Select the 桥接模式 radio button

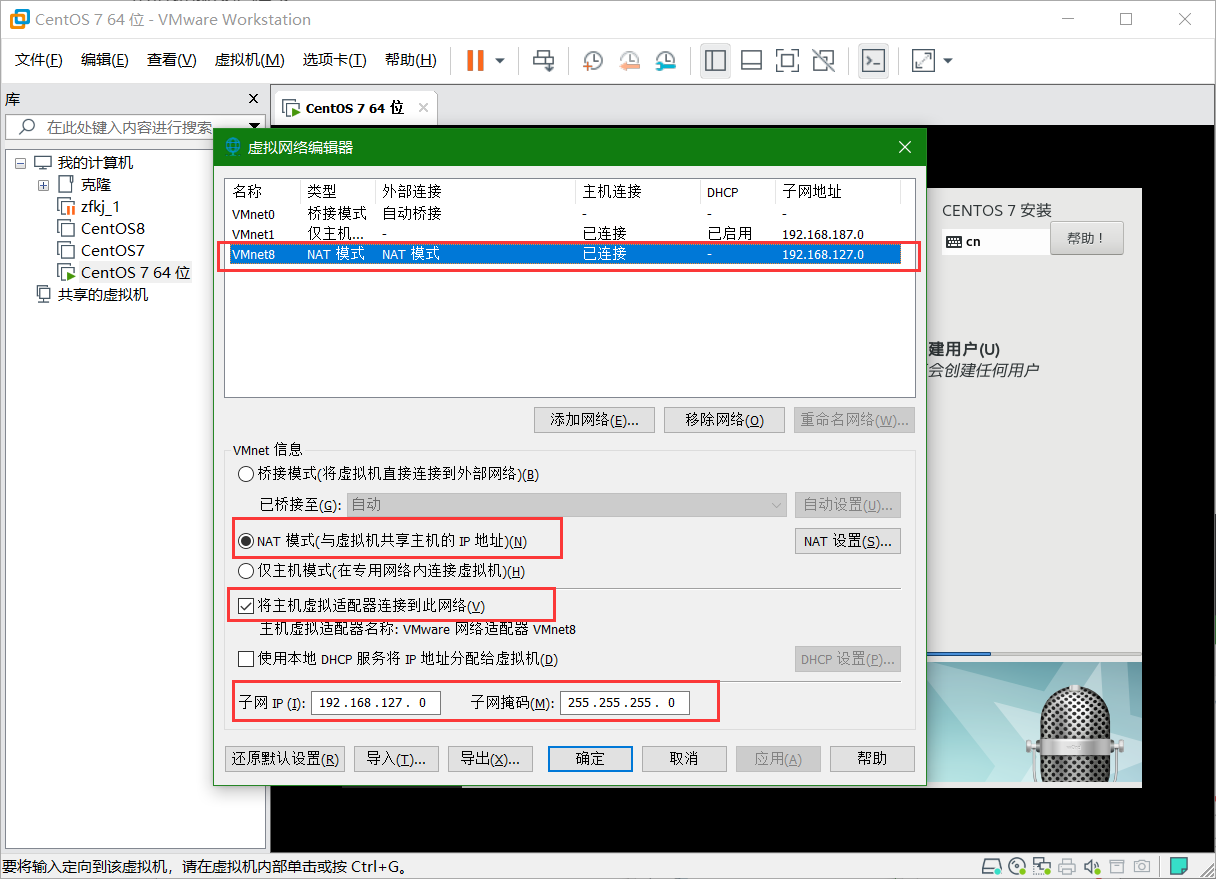(x=246, y=474)
